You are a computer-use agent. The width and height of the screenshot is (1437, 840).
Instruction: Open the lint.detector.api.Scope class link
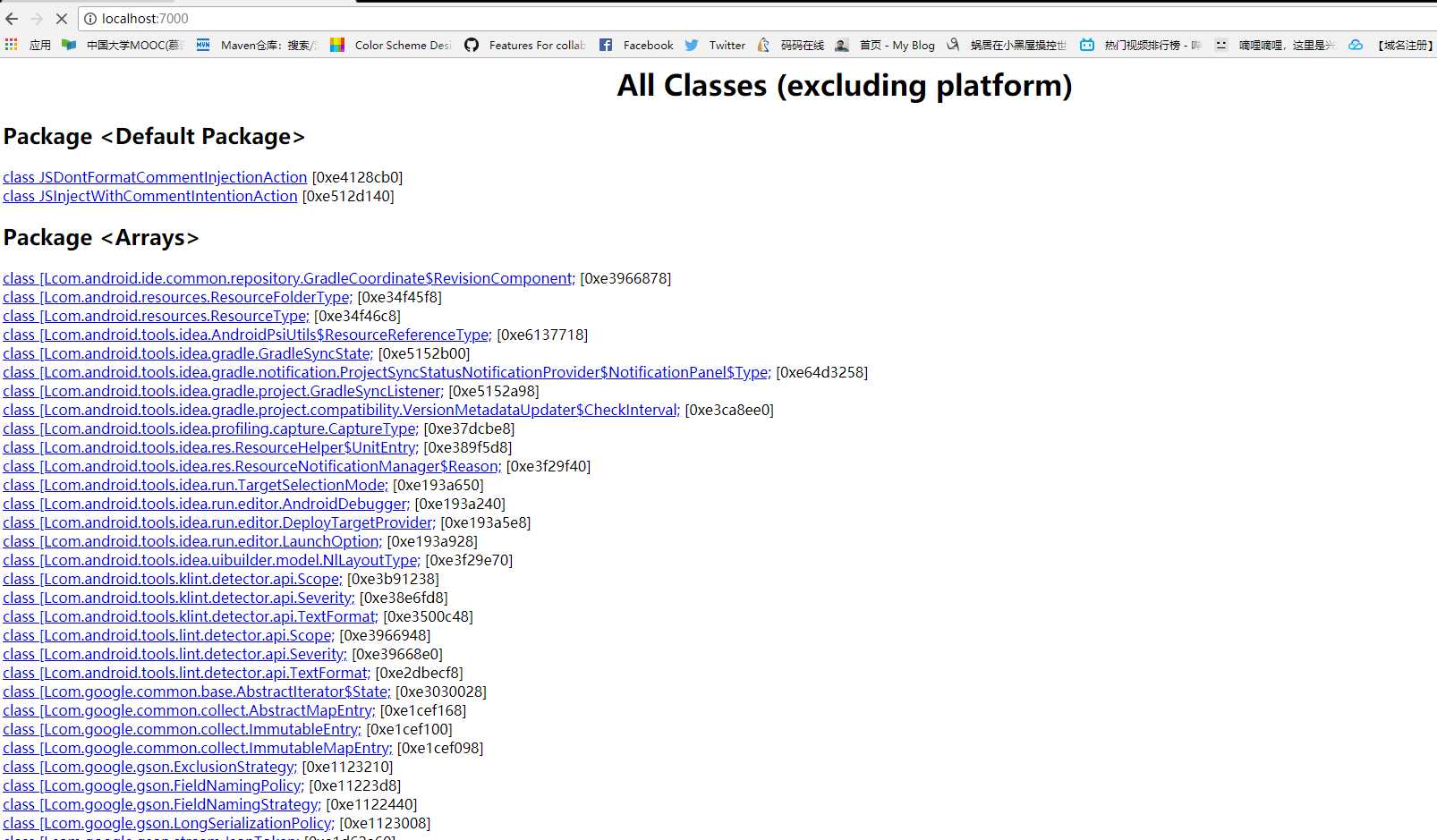point(169,635)
